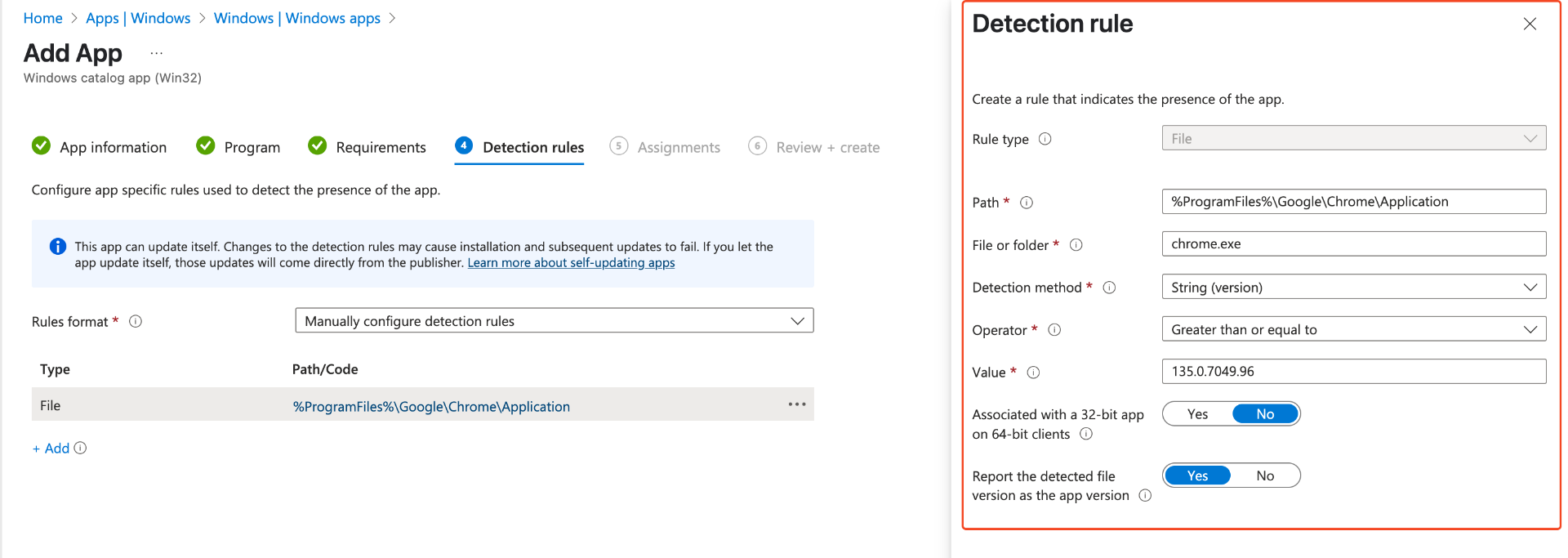
Task: Expand the Rules format dropdown
Action: (554, 321)
